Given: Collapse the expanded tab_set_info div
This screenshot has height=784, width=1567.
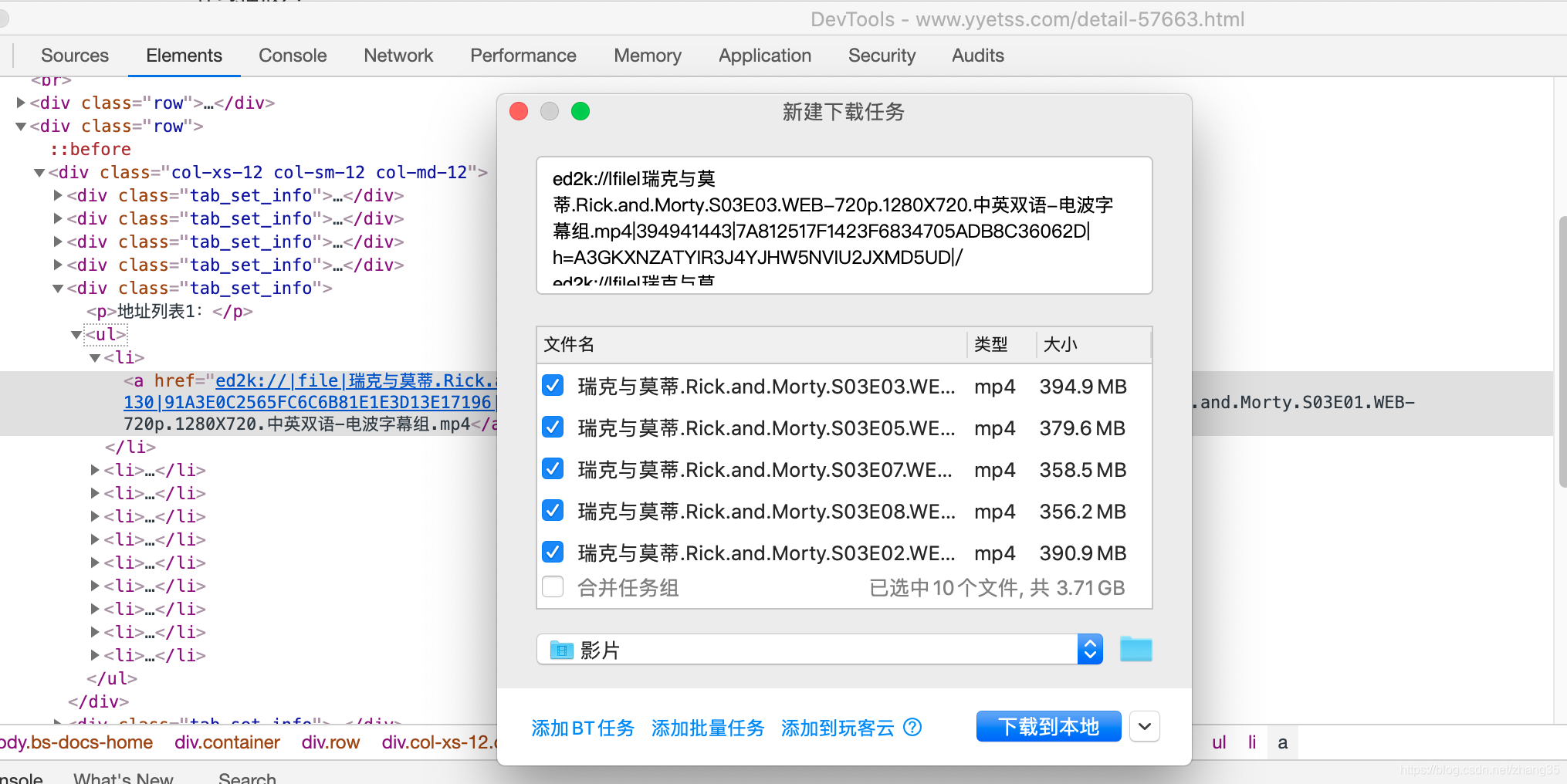Looking at the screenshot, I should [x=58, y=288].
